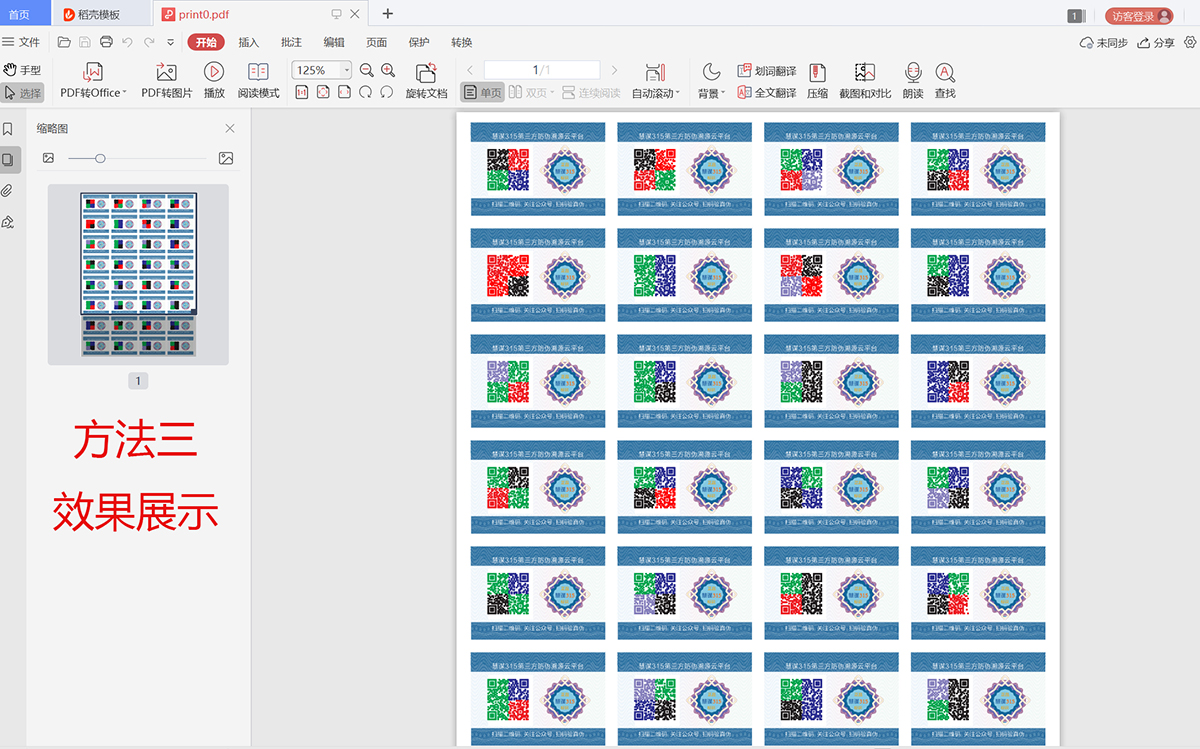
Task: Click the 分享 share button
Action: coord(1156,43)
